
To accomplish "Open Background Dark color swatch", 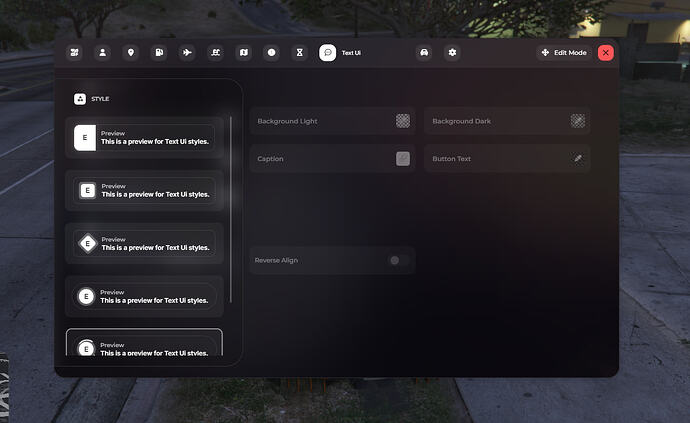I will (578, 121).
